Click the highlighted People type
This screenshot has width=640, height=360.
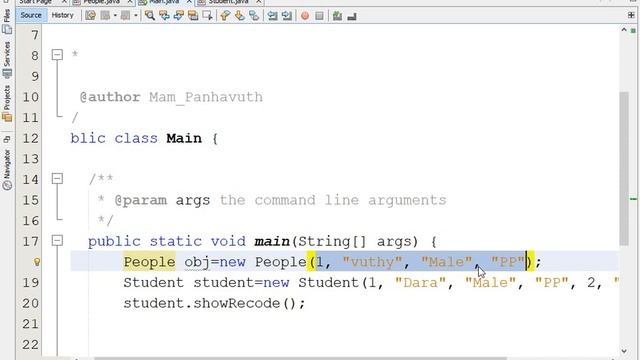pyautogui.click(x=149, y=262)
